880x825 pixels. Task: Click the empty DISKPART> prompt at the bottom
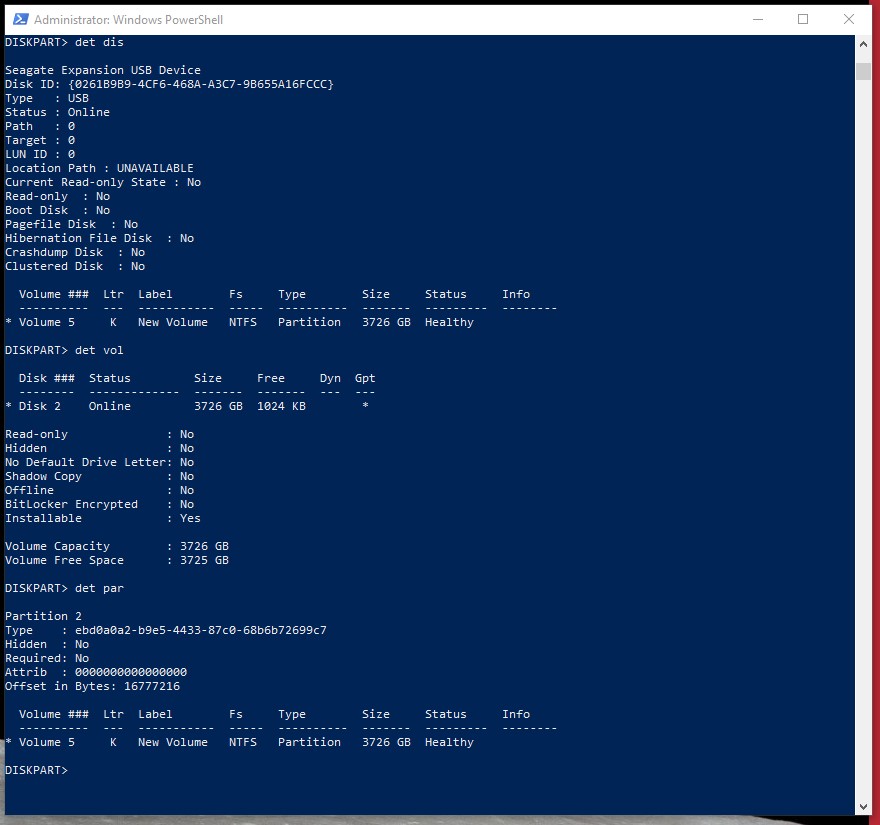(x=36, y=770)
